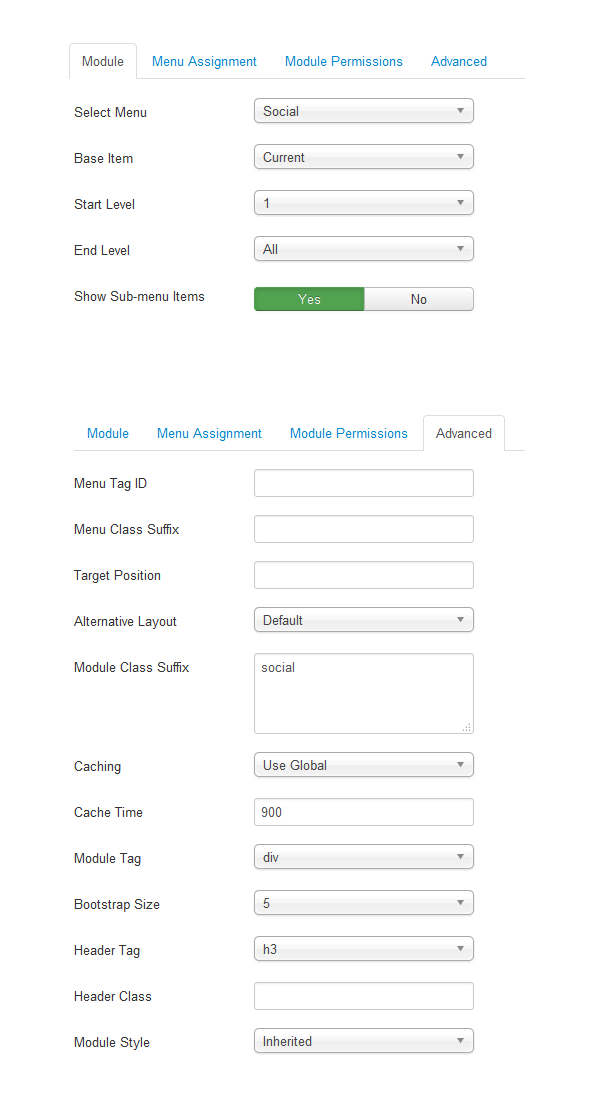Focus the Menu Class Suffix field
The width and height of the screenshot is (590, 1100).
point(363,529)
